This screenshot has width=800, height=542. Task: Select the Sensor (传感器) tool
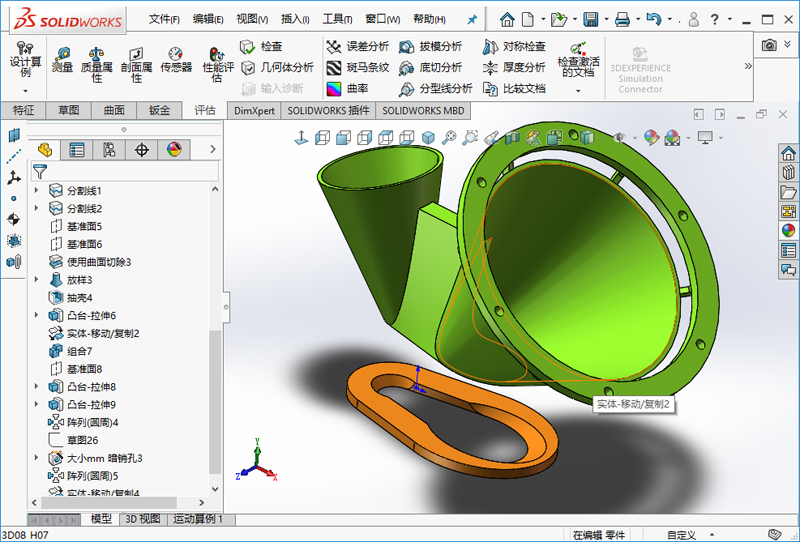point(175,60)
